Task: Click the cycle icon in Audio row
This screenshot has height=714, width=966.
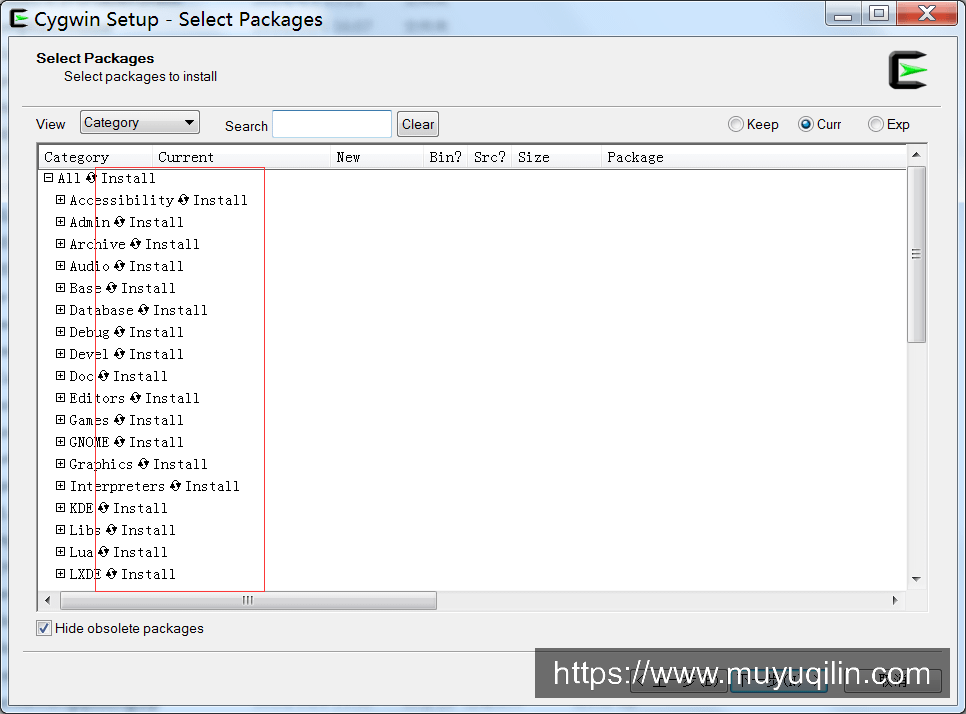Action: tap(120, 266)
